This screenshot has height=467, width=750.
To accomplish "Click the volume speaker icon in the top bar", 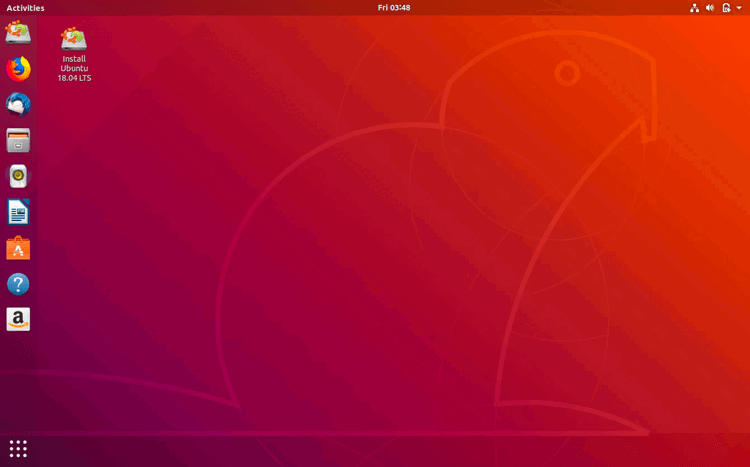I will point(710,8).
